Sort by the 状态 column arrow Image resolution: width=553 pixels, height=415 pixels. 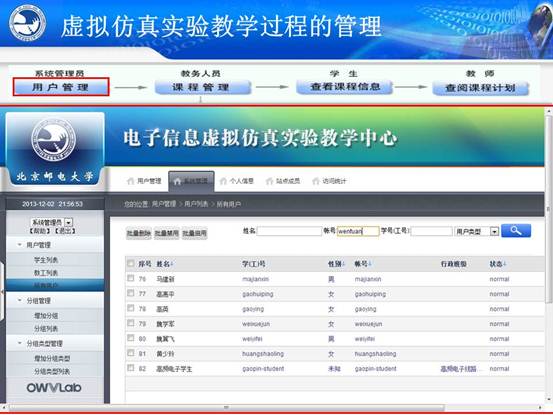(x=505, y=264)
